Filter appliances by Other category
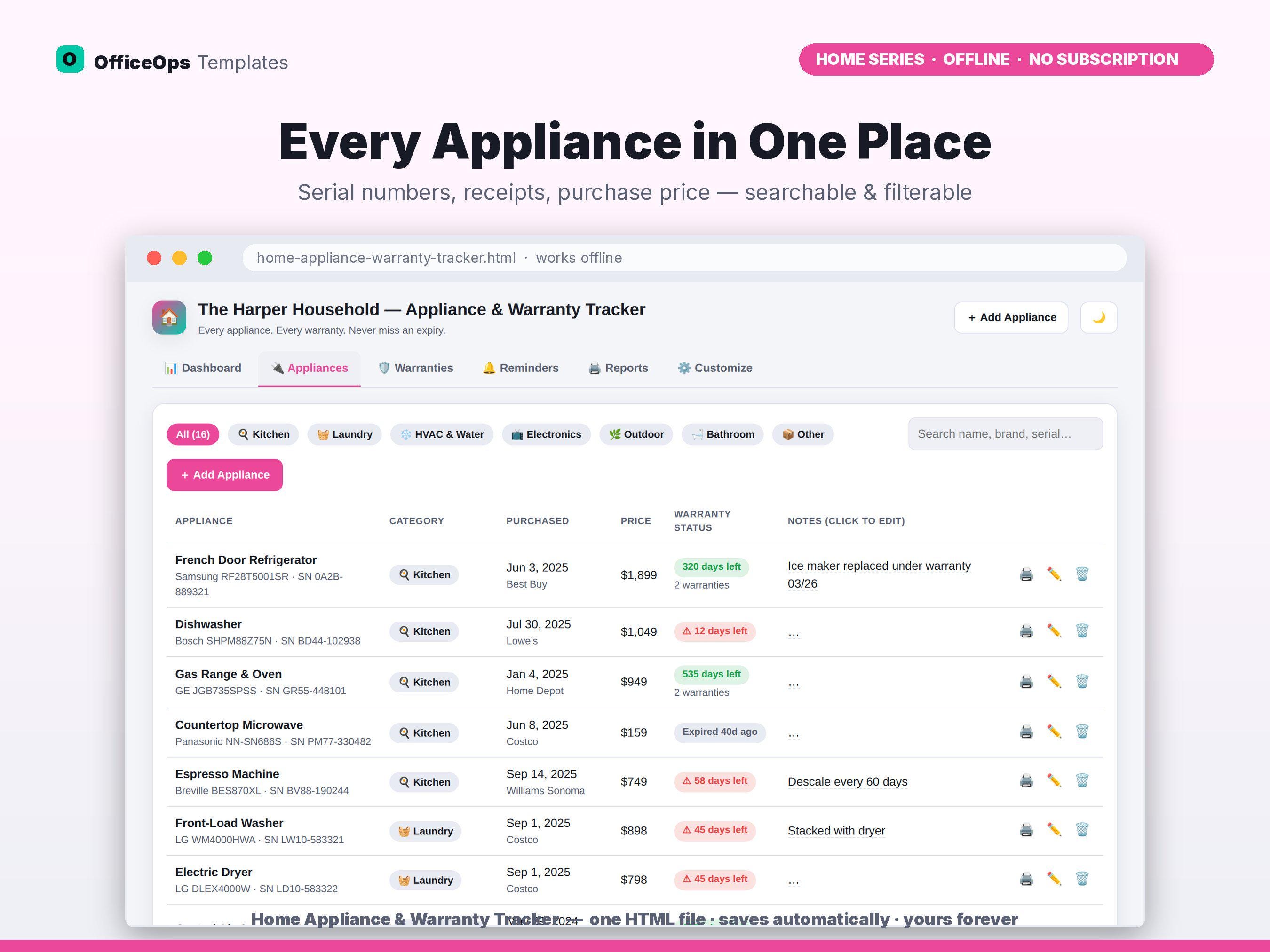 tap(802, 434)
